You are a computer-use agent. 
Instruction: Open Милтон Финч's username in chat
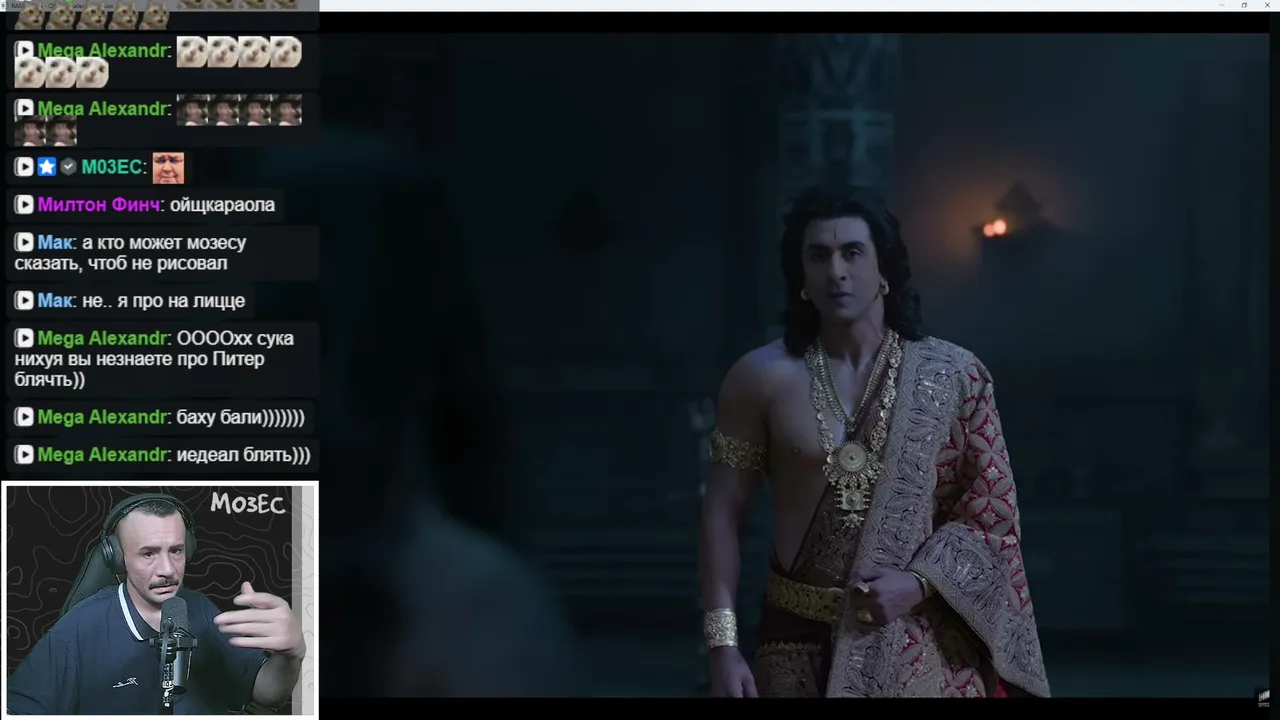pos(99,205)
